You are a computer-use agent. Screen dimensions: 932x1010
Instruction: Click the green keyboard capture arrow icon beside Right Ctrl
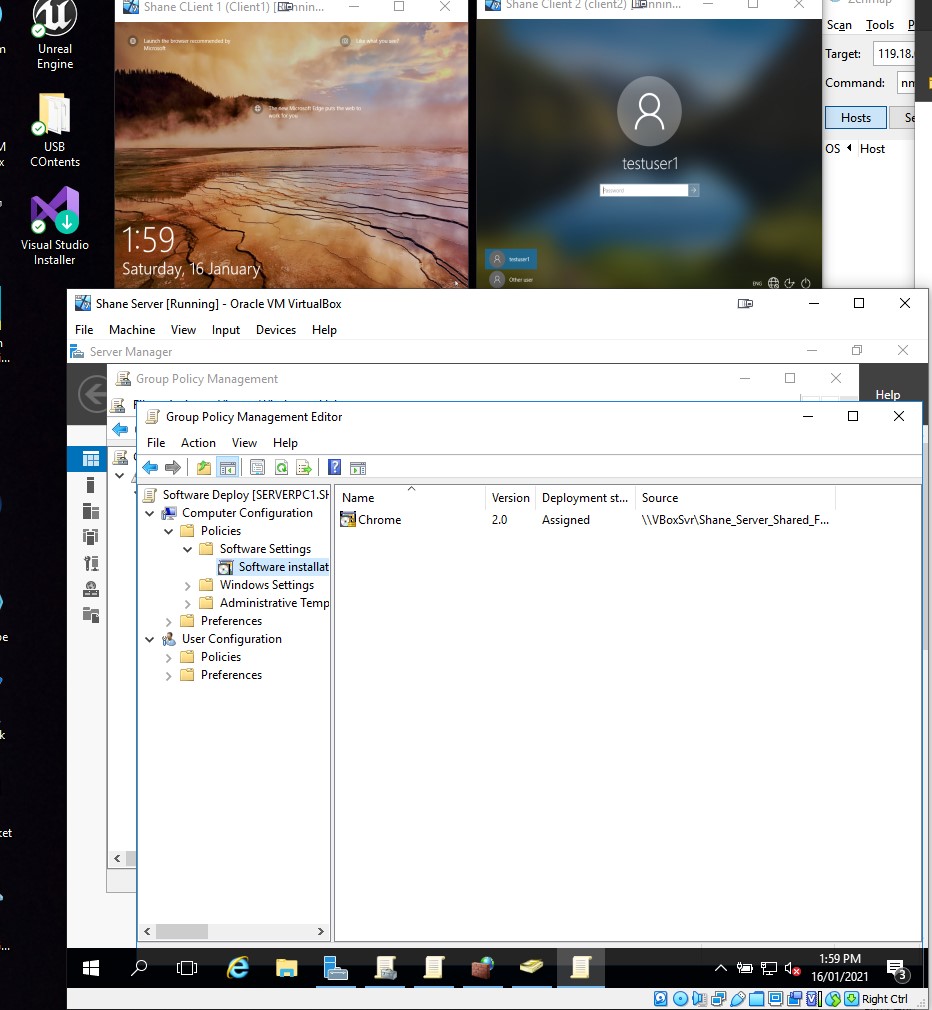coord(851,999)
